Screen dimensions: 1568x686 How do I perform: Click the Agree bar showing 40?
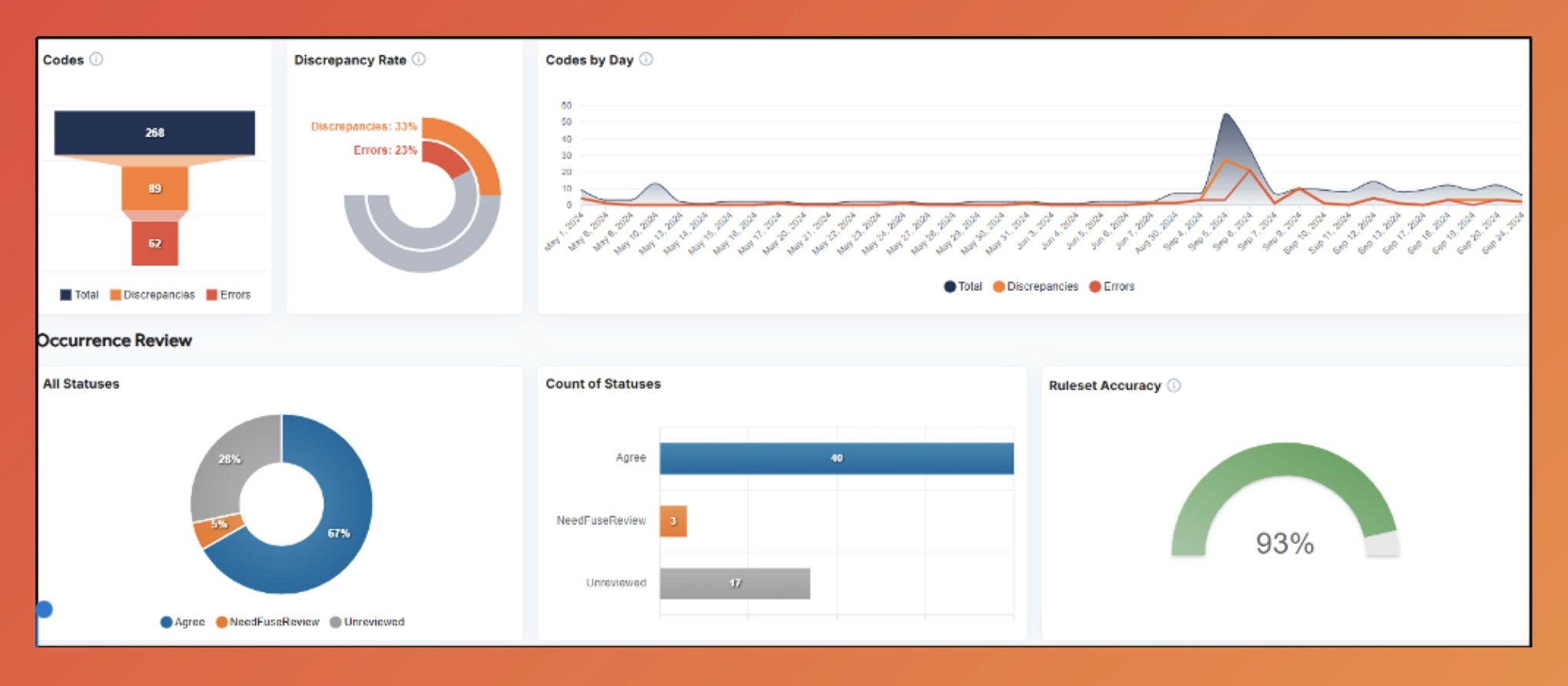point(837,458)
